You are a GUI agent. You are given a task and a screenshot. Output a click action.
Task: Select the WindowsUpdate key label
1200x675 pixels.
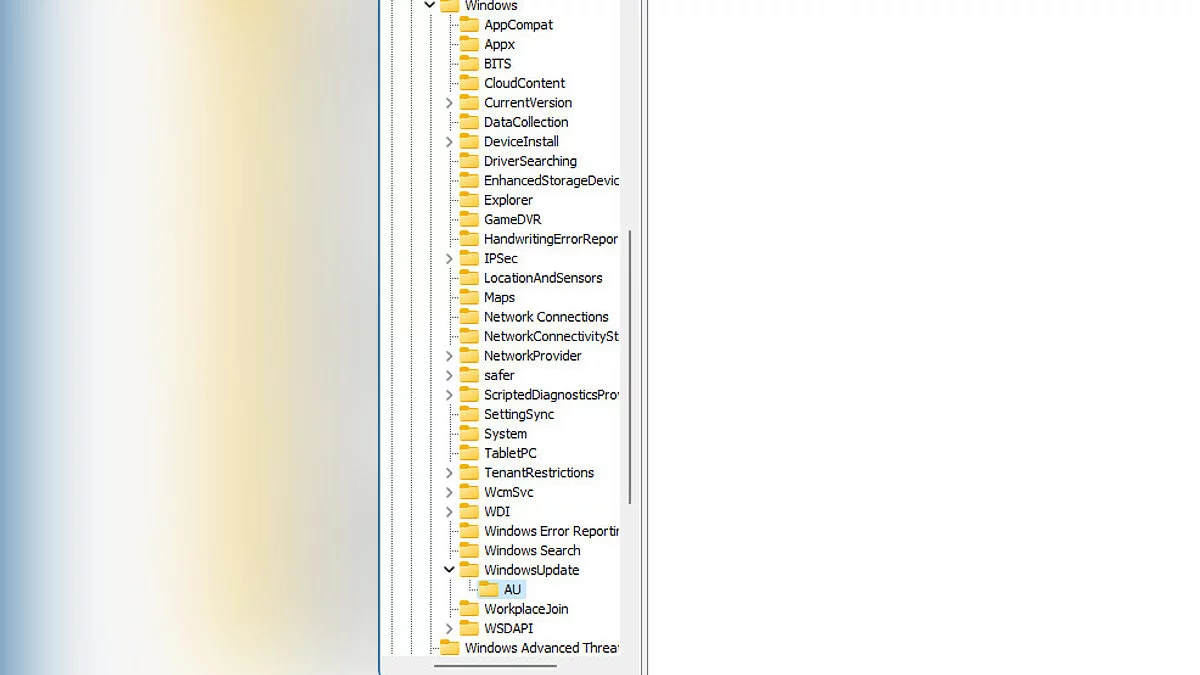[531, 570]
